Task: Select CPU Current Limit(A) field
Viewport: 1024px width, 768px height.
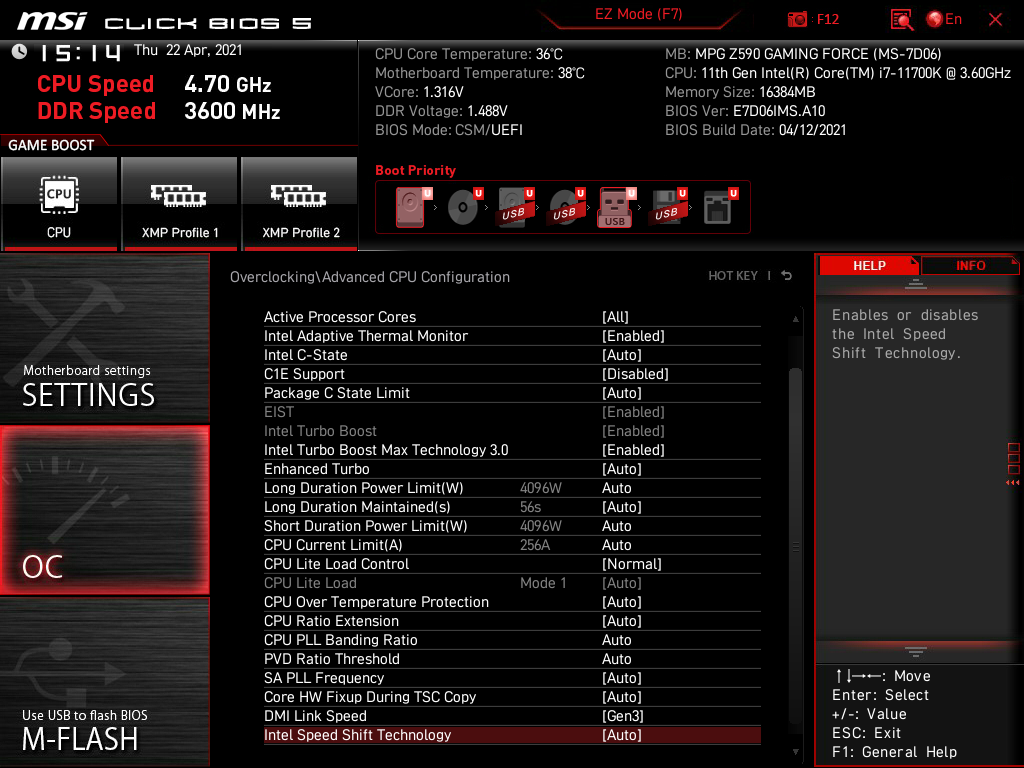Action: tap(512, 545)
